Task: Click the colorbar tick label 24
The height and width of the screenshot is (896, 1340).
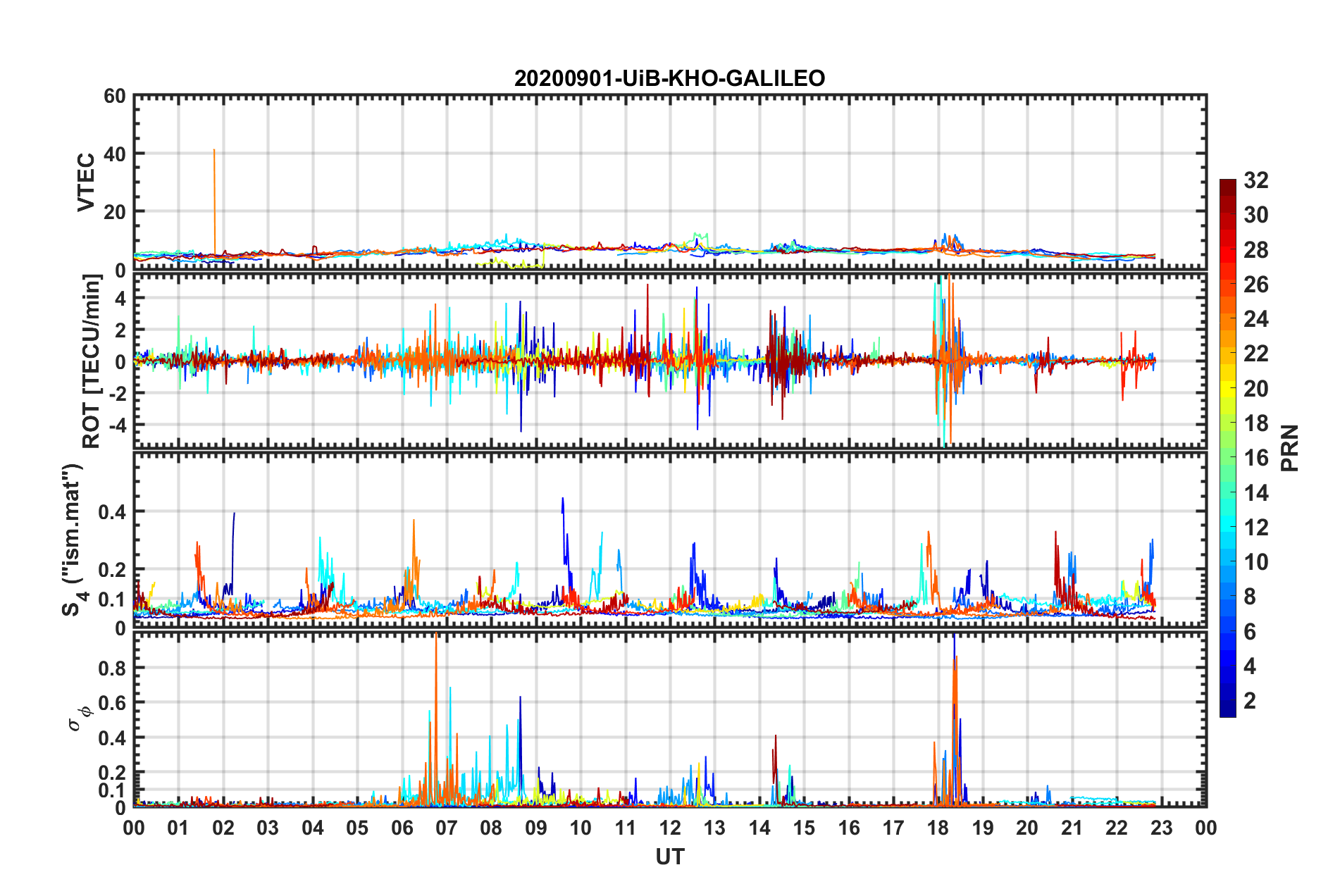Action: (1256, 319)
